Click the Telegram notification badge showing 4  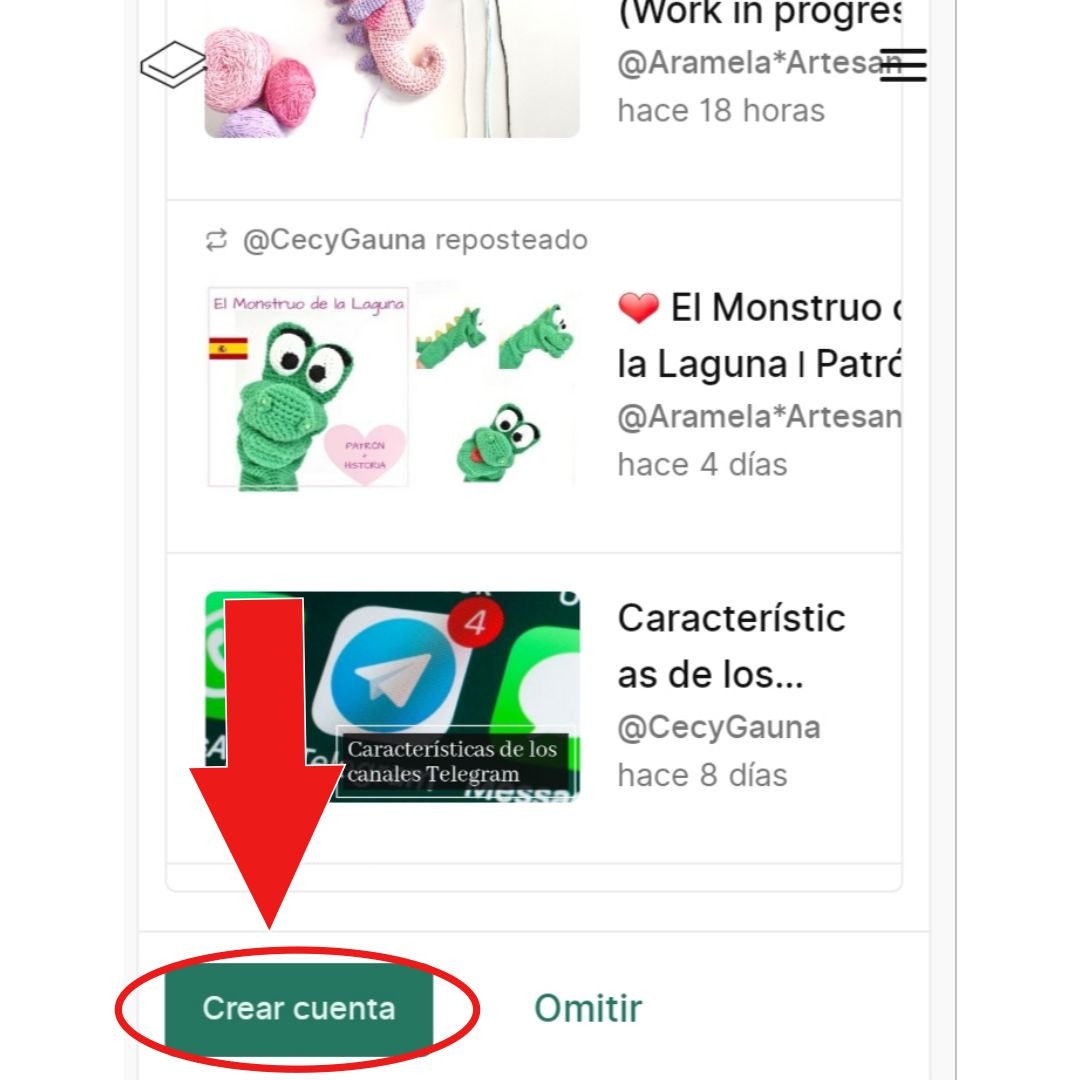click(476, 622)
